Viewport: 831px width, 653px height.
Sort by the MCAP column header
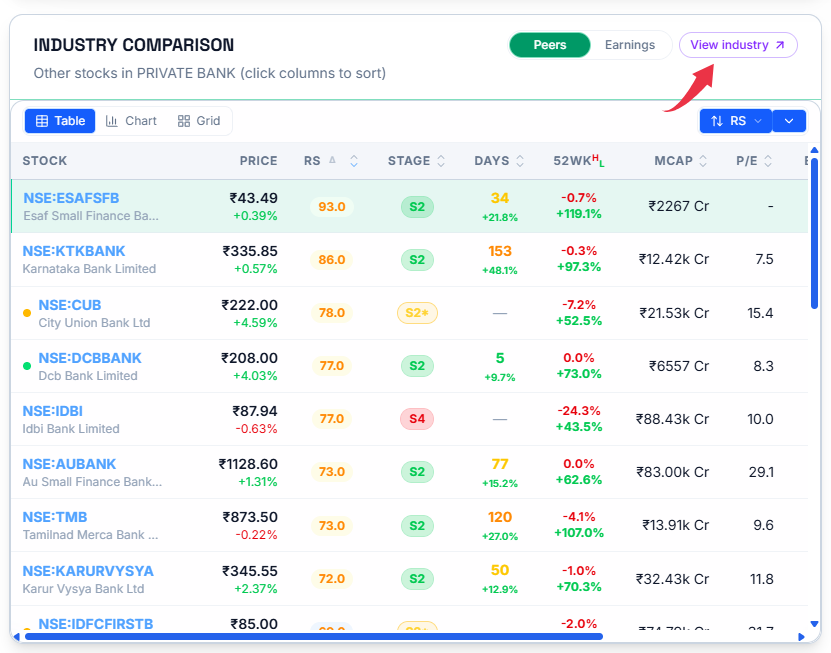coord(680,161)
